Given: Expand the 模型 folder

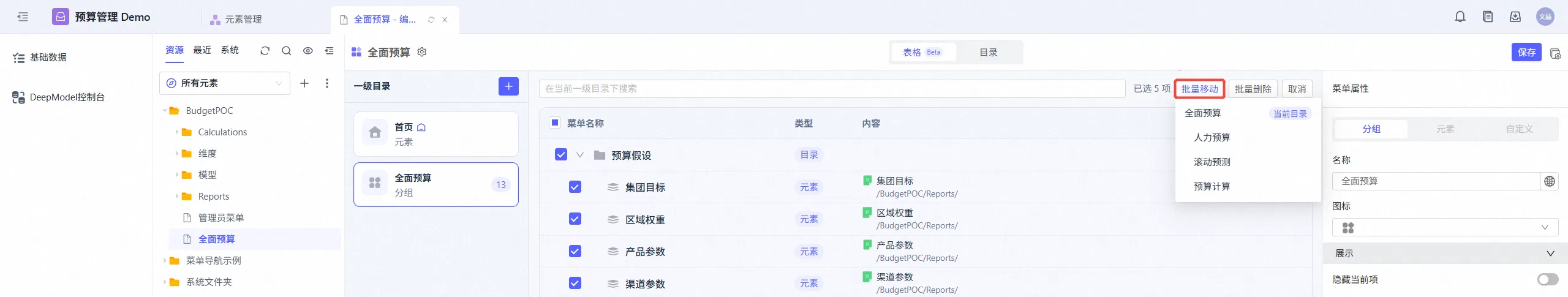Looking at the screenshot, I should (x=177, y=175).
